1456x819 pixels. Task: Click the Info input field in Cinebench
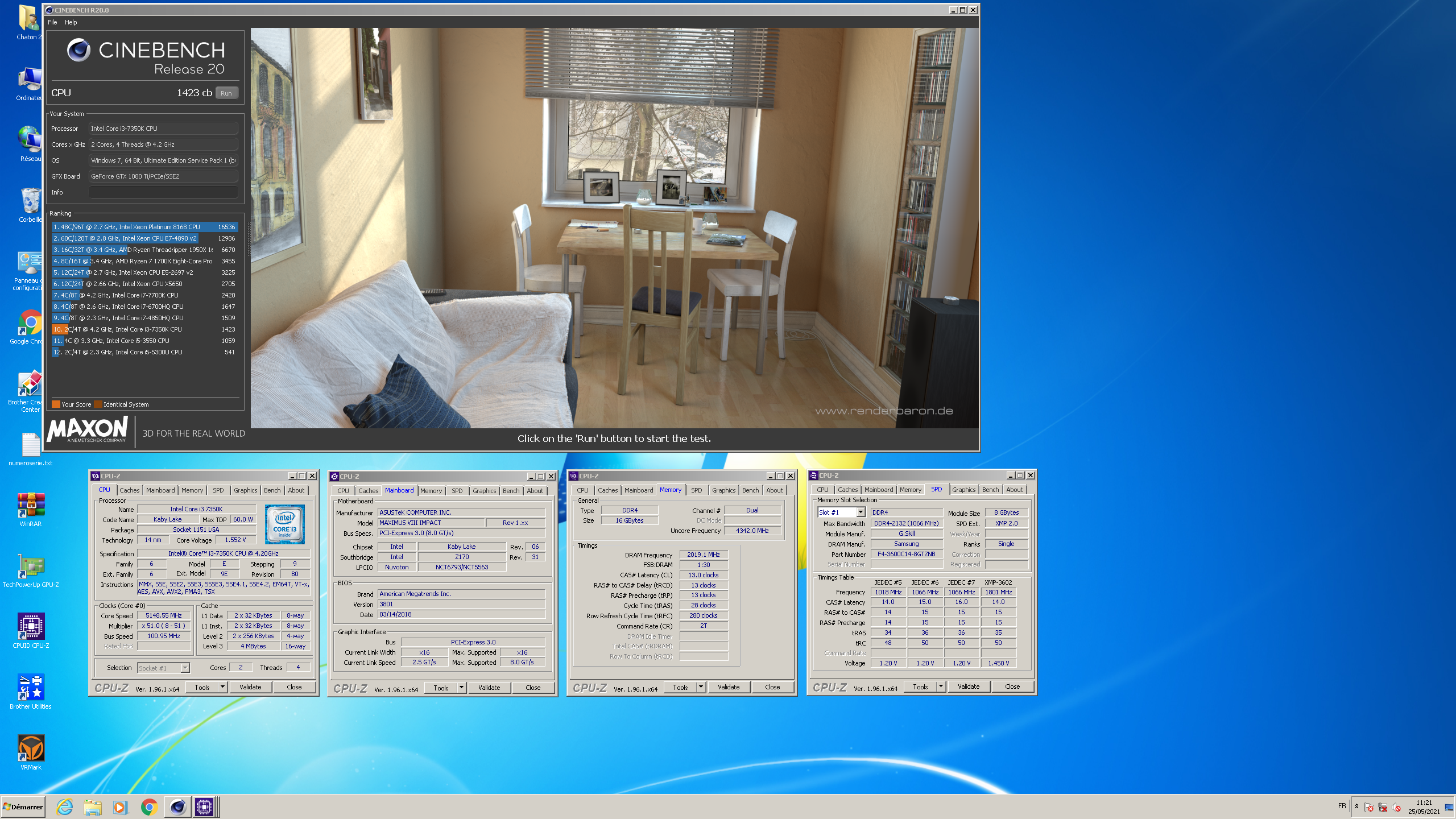click(163, 192)
